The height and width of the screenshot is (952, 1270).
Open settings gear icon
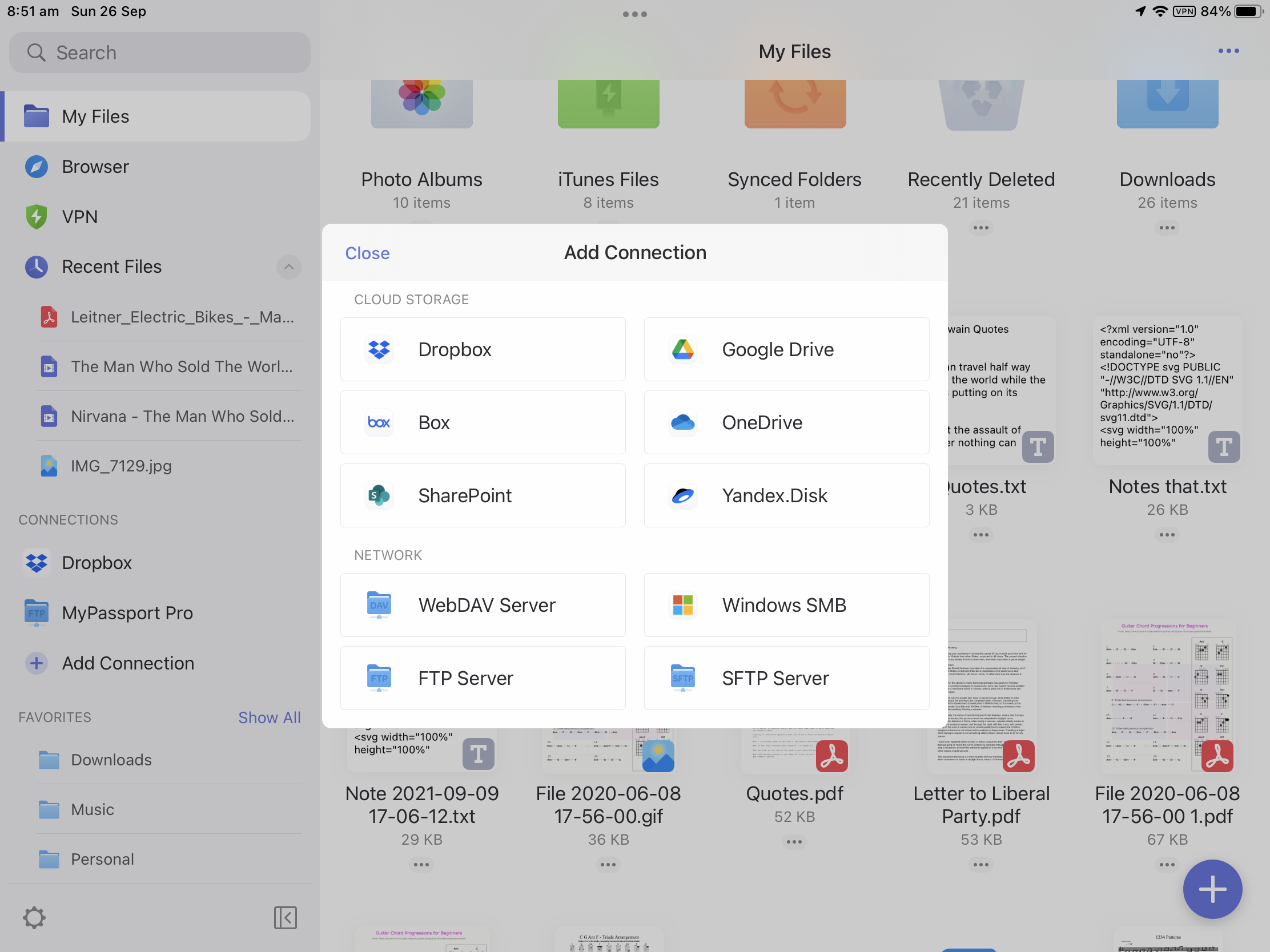point(34,918)
